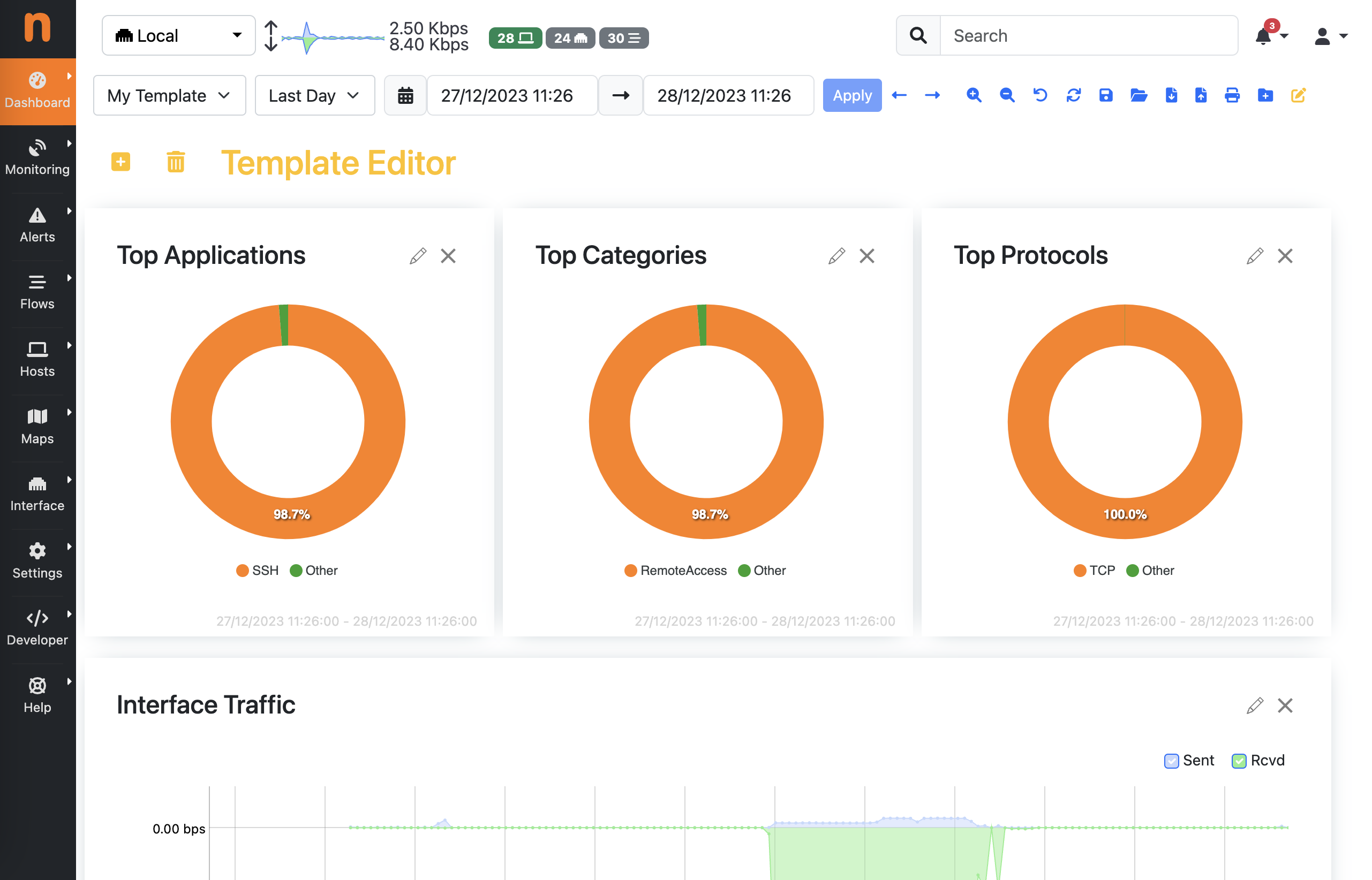This screenshot has height=880, width=1372.
Task: Open a saved template folder
Action: click(1138, 95)
